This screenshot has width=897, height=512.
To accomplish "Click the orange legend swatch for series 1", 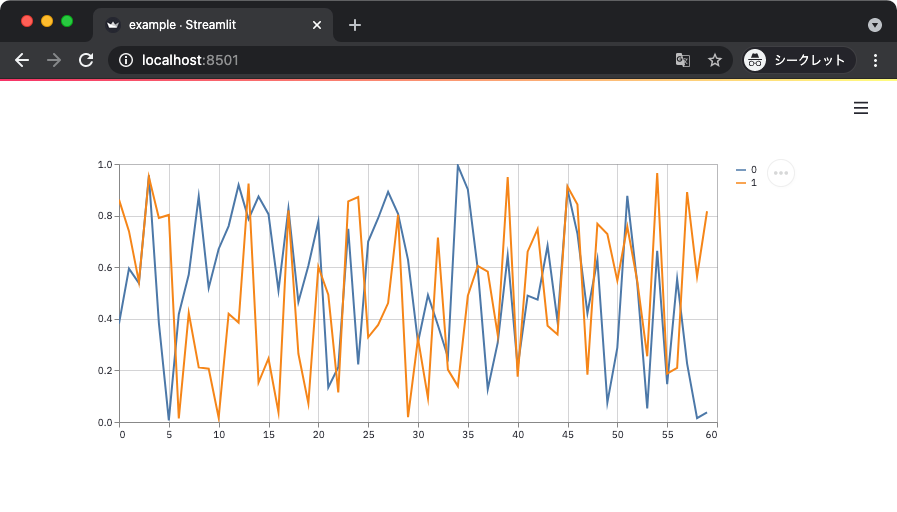I will tap(741, 183).
